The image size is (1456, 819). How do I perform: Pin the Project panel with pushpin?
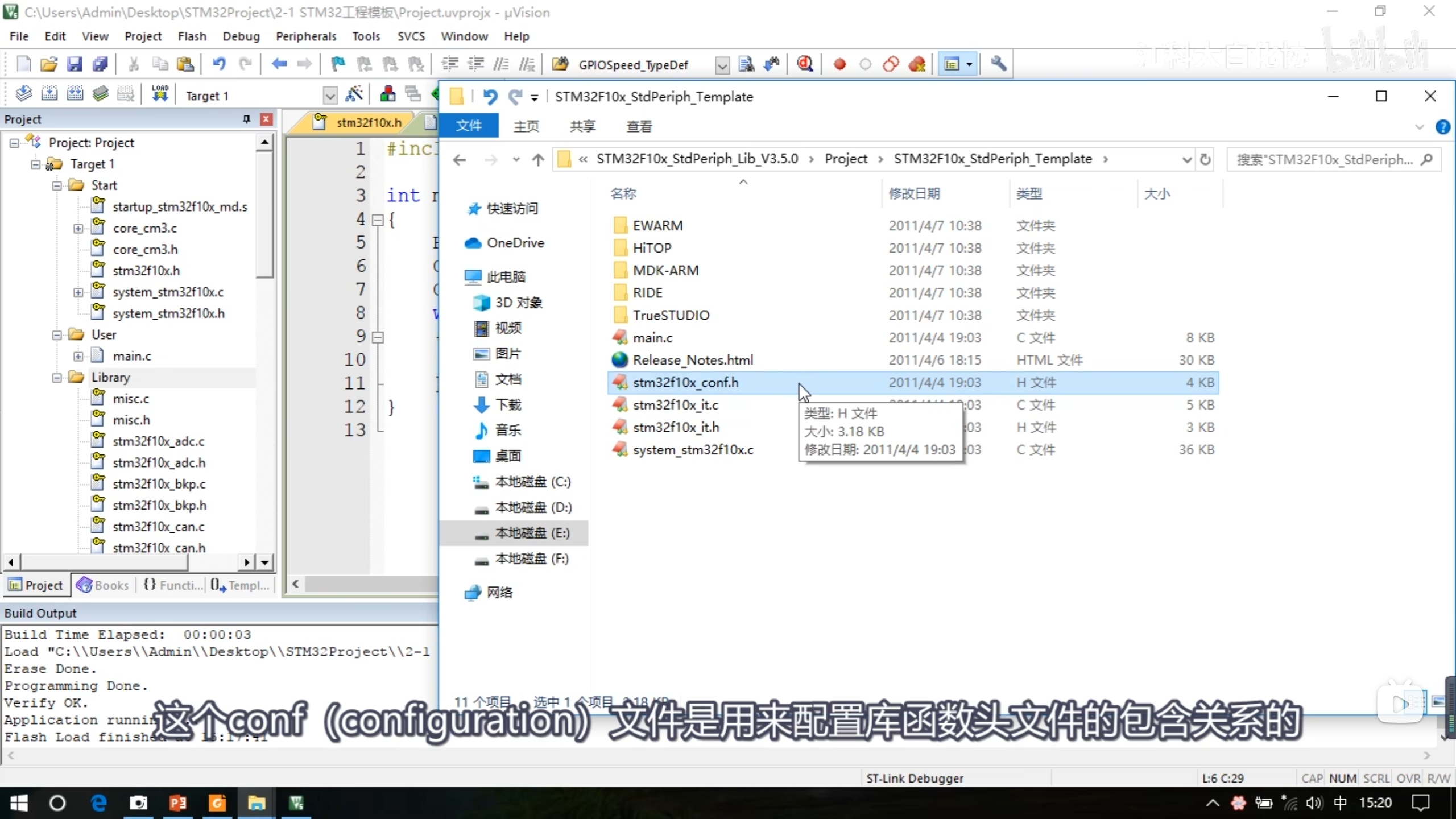[246, 119]
